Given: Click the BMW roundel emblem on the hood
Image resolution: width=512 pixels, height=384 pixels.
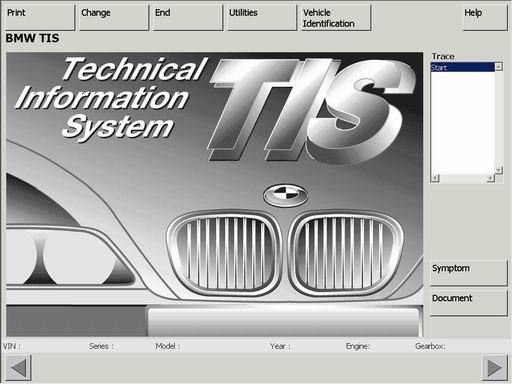Looking at the screenshot, I should [x=286, y=195].
